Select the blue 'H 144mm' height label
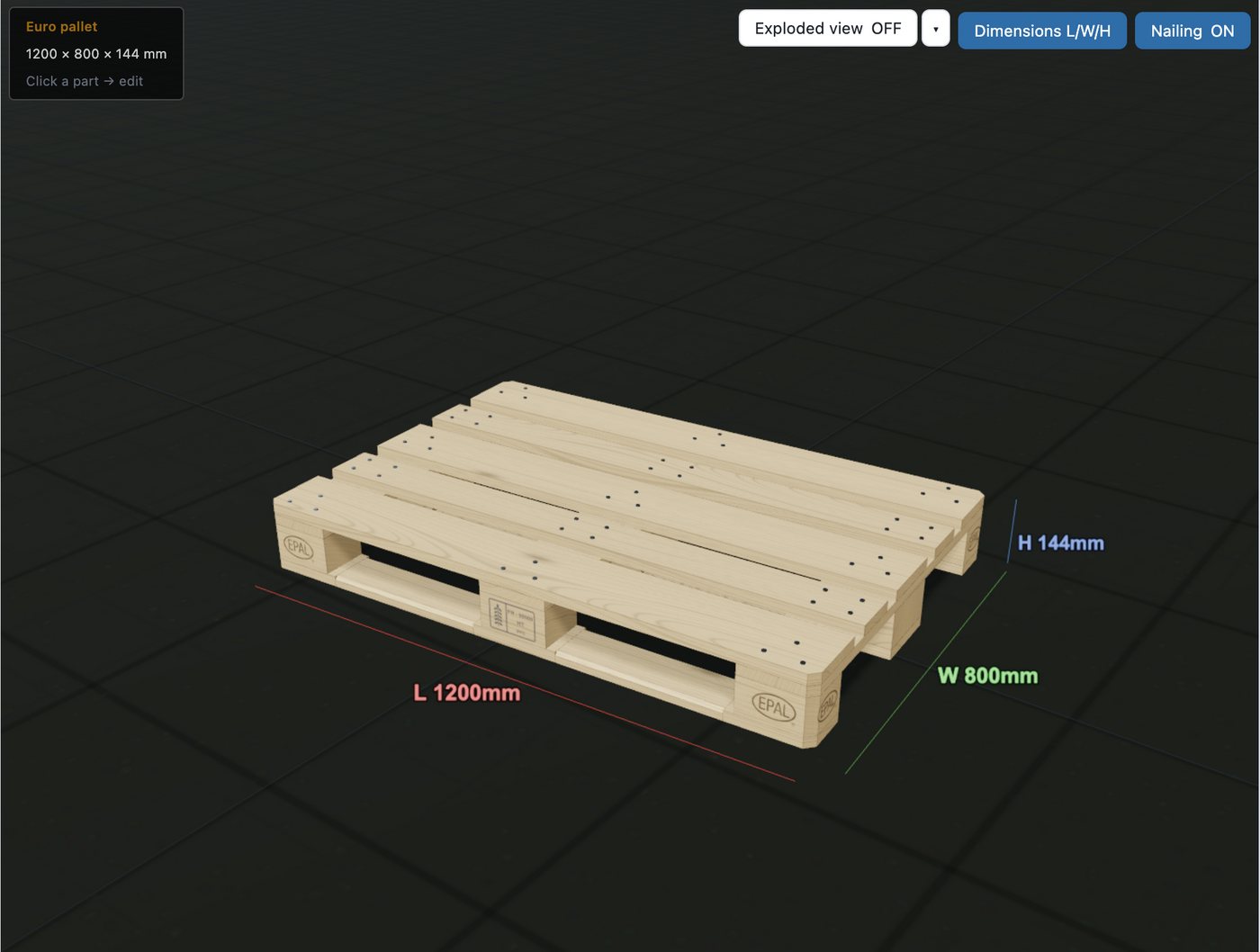1260x952 pixels. coord(1060,543)
